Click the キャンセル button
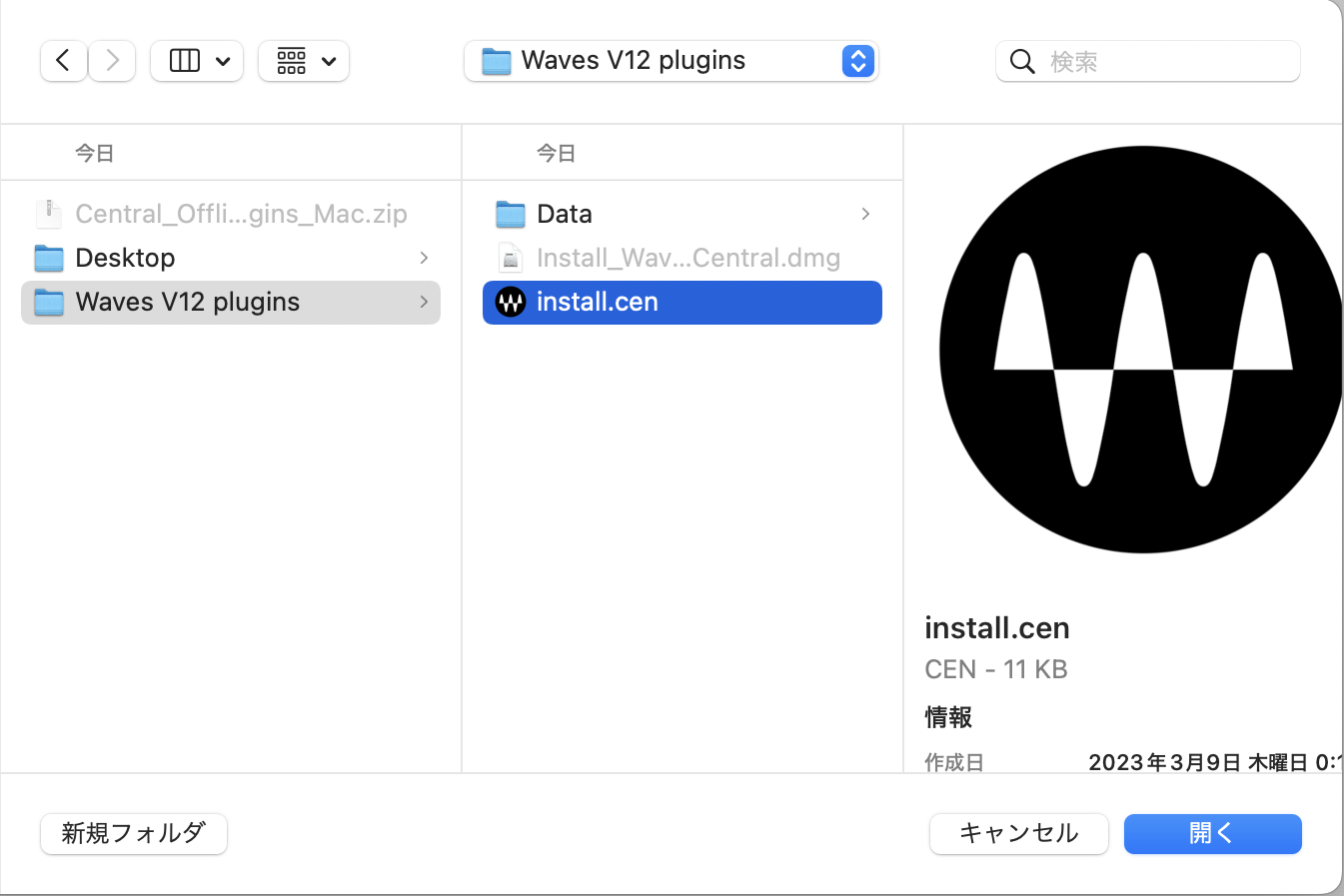Screen dimensions: 1344x896 point(1019,834)
